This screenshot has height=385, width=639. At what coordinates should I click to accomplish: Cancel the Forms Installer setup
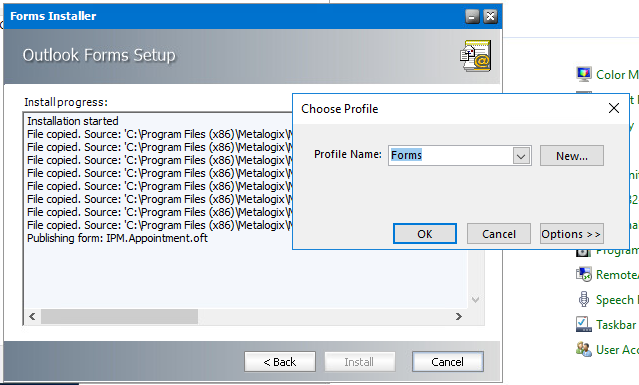447,362
